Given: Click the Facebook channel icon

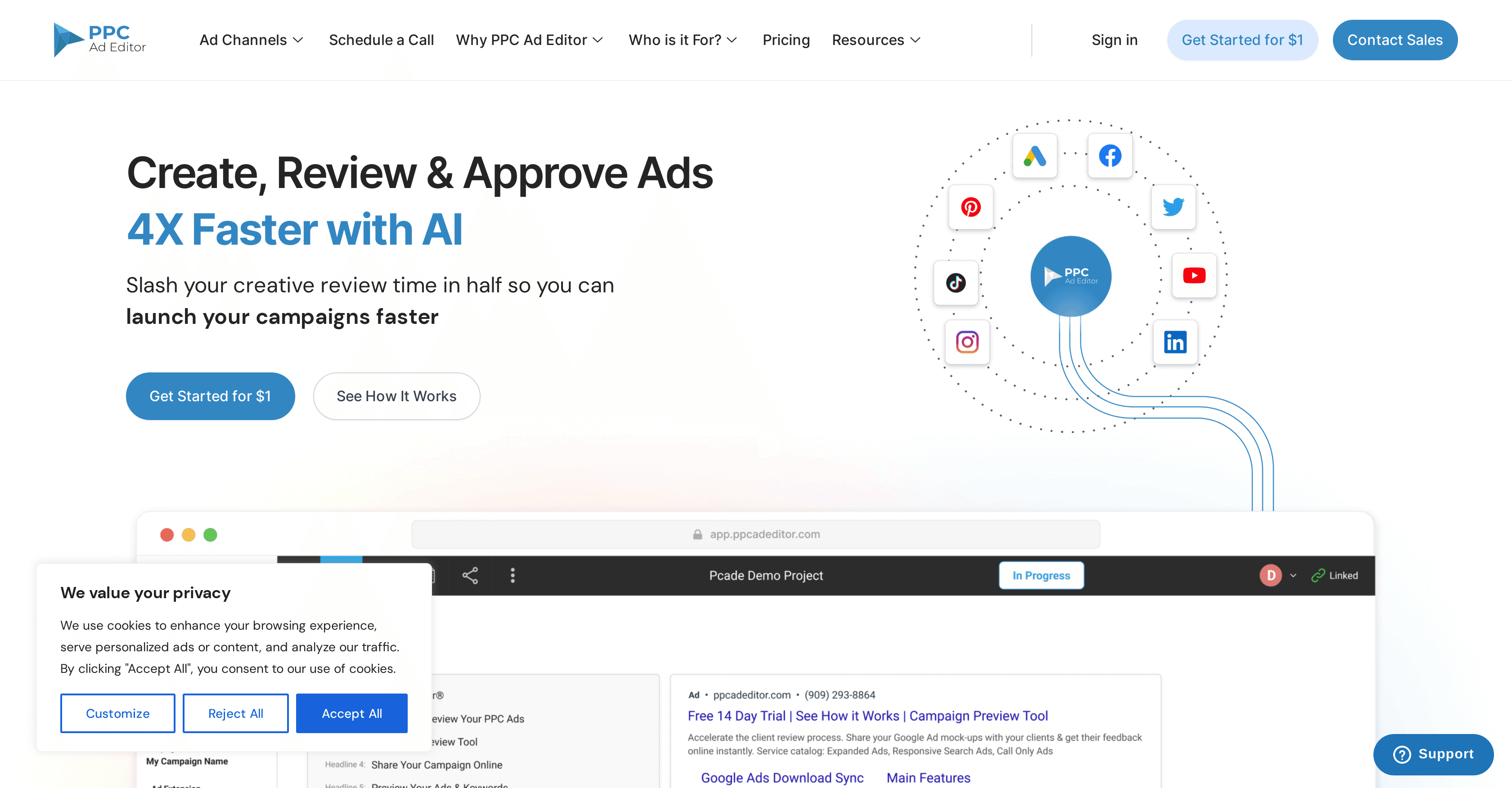Looking at the screenshot, I should point(1109,156).
